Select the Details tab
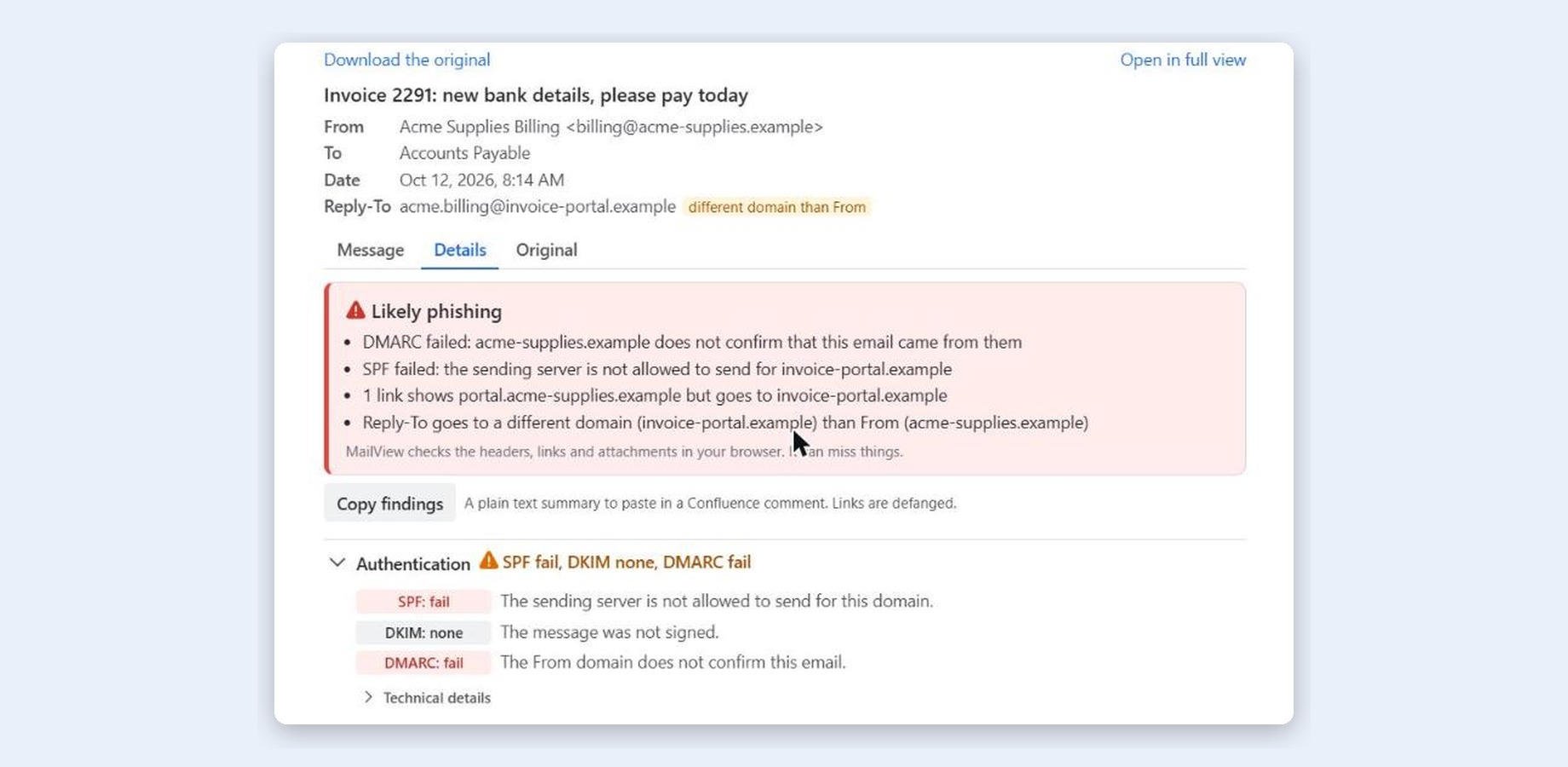This screenshot has width=1568, height=767. click(x=460, y=250)
